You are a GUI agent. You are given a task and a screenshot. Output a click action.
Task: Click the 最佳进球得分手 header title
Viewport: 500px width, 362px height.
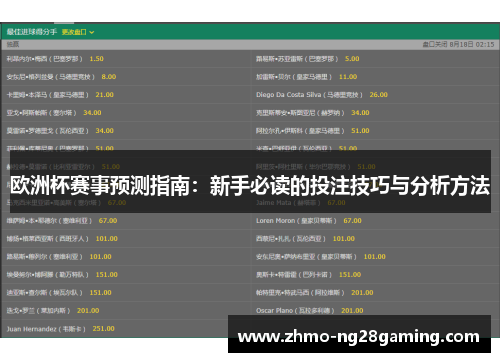click(x=32, y=32)
